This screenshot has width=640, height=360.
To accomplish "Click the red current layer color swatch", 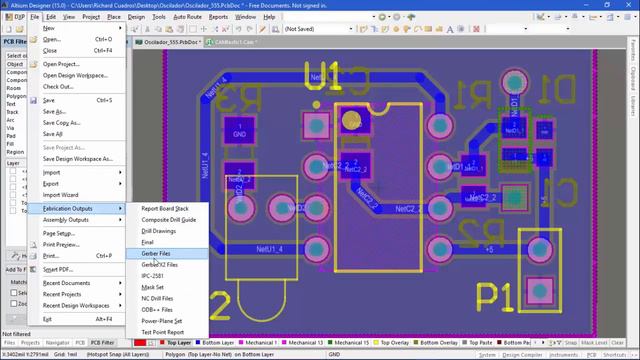I will (140, 343).
